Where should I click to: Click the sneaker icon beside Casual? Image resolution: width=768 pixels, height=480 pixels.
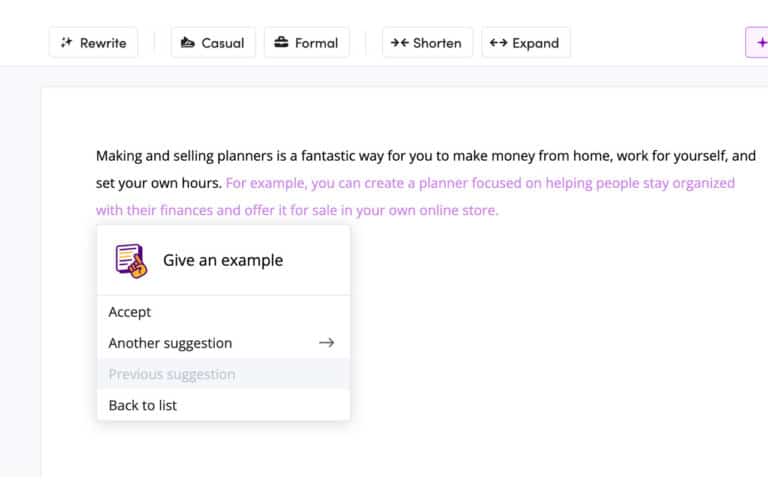point(188,43)
